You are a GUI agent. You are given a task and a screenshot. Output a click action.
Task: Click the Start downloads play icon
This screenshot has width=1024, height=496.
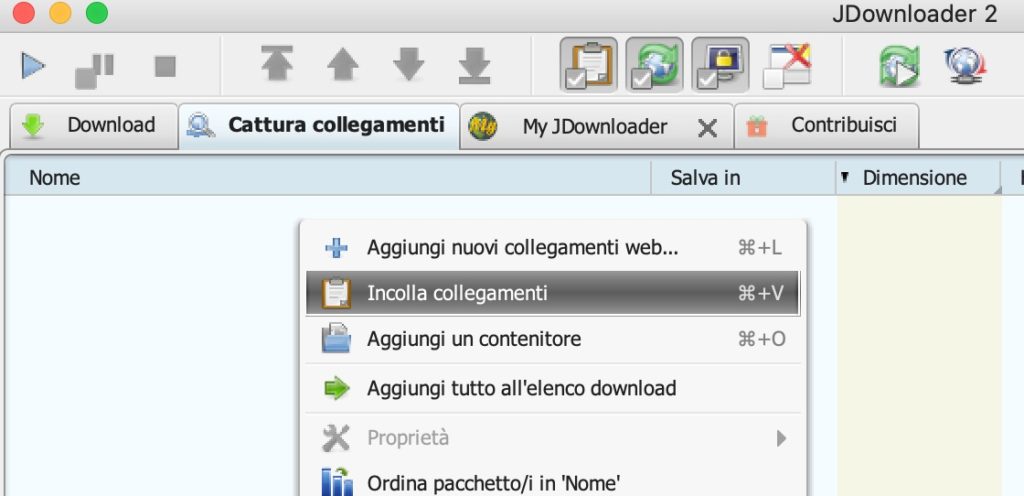33,66
